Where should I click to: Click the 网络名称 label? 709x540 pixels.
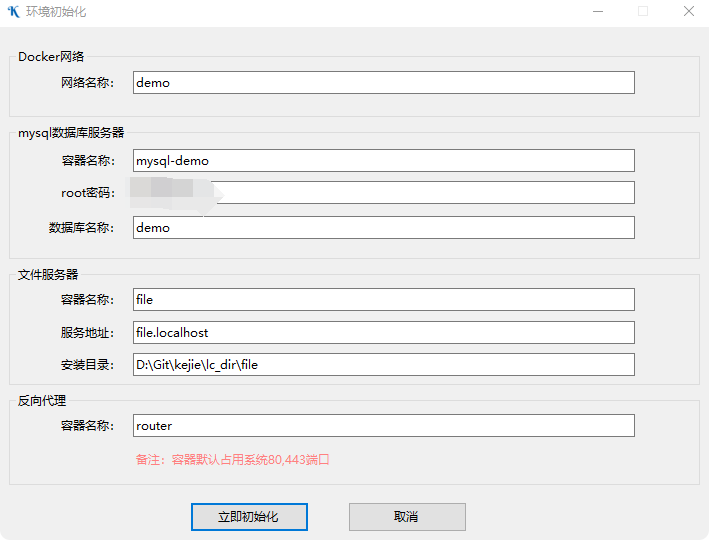pos(88,83)
